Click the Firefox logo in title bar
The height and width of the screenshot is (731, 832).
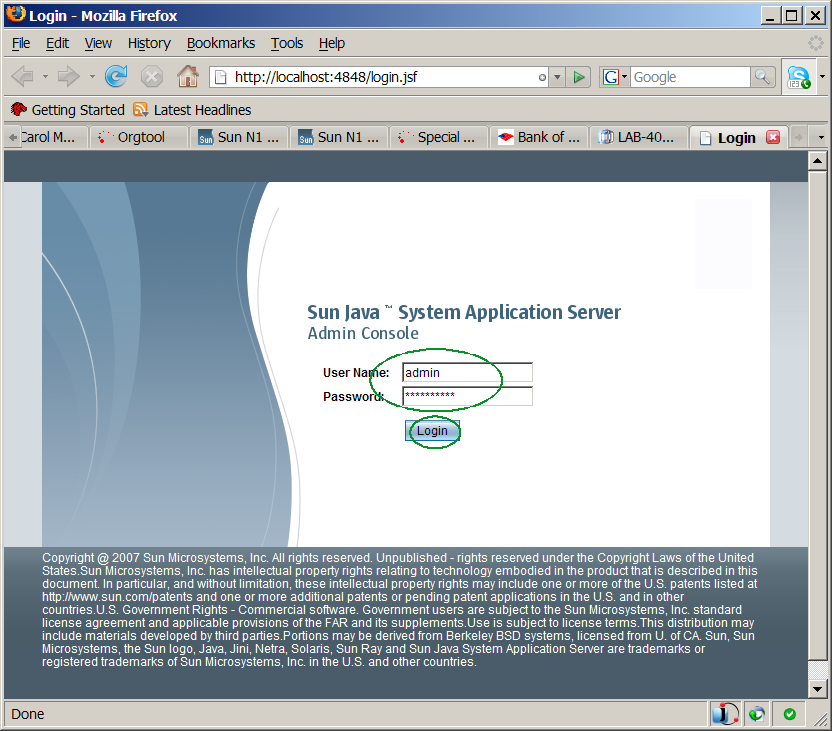16,14
